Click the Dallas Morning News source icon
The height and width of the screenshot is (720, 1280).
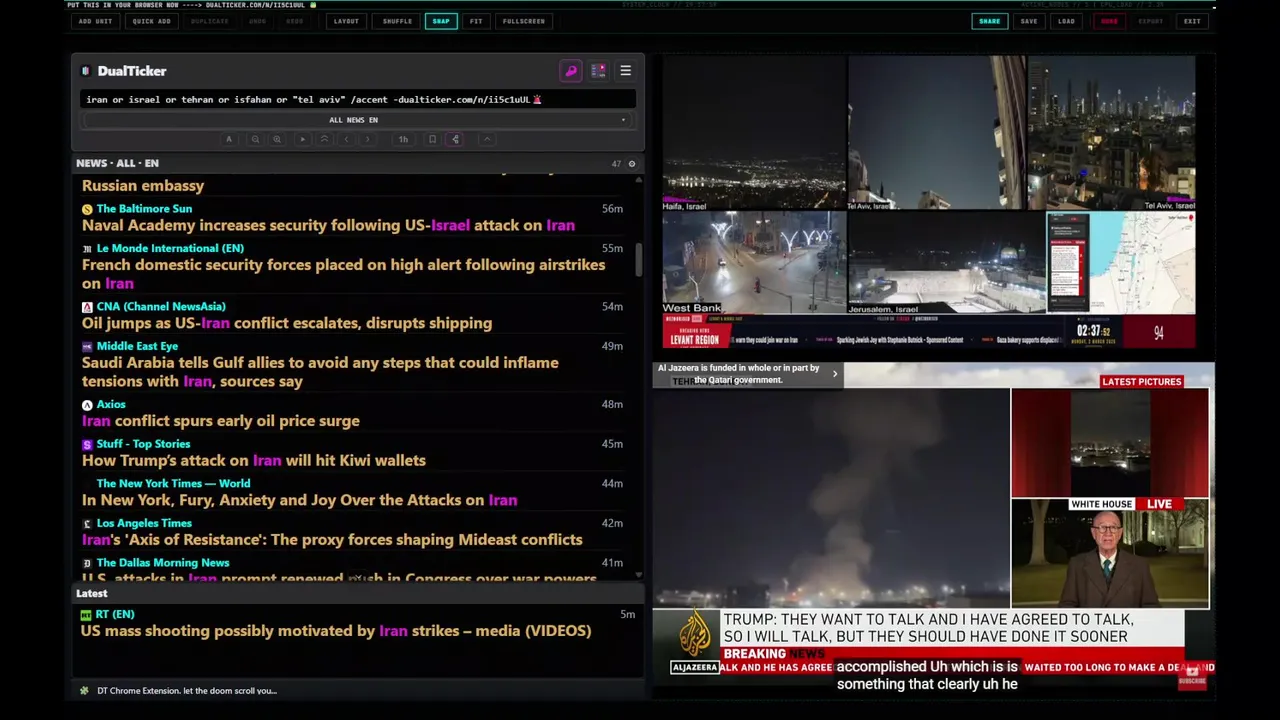[x=87, y=563]
